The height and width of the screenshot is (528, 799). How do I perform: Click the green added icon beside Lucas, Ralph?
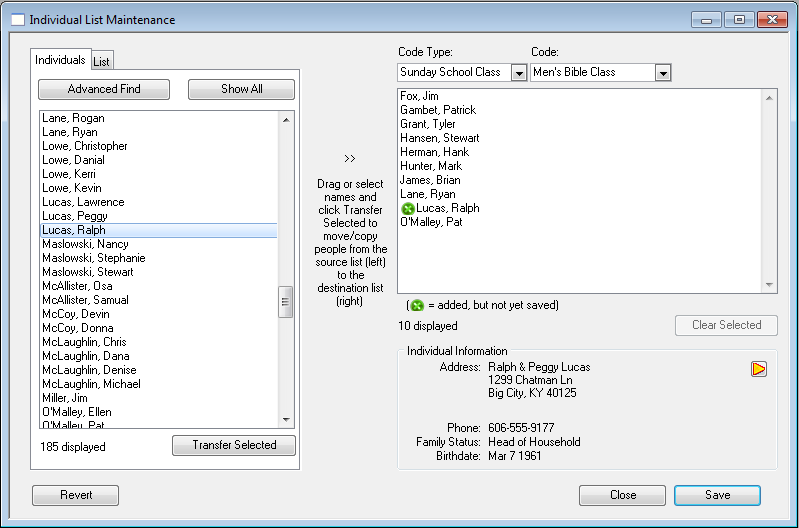[407, 208]
